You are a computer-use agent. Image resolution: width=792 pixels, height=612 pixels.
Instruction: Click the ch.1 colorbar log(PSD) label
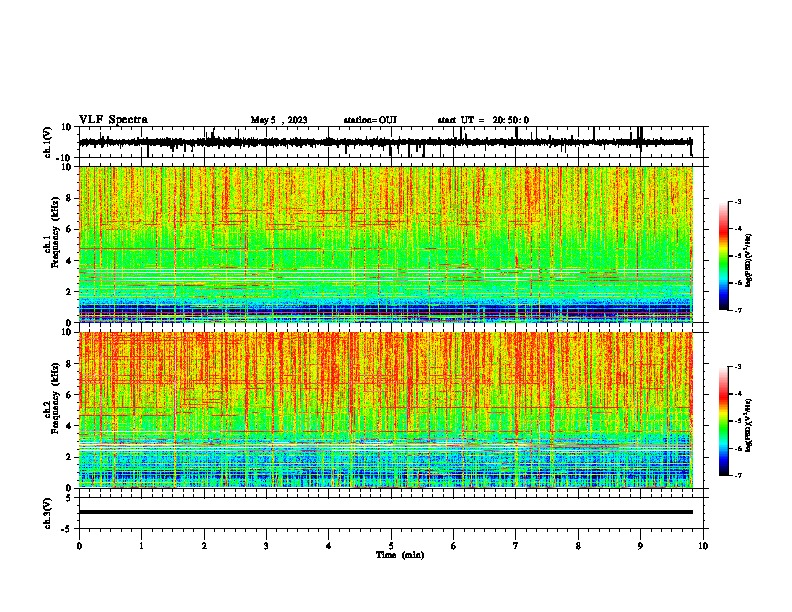[748, 260]
